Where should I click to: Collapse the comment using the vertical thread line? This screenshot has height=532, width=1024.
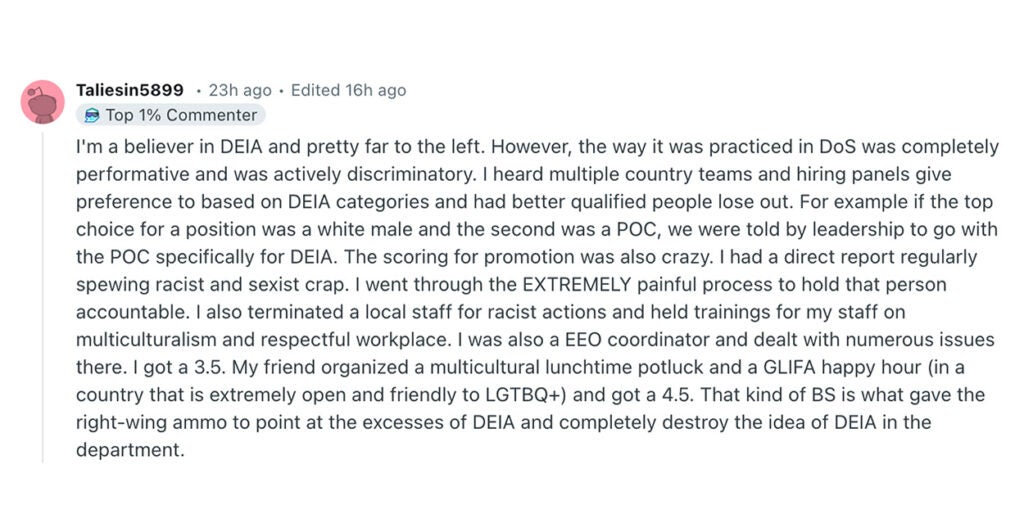43,300
